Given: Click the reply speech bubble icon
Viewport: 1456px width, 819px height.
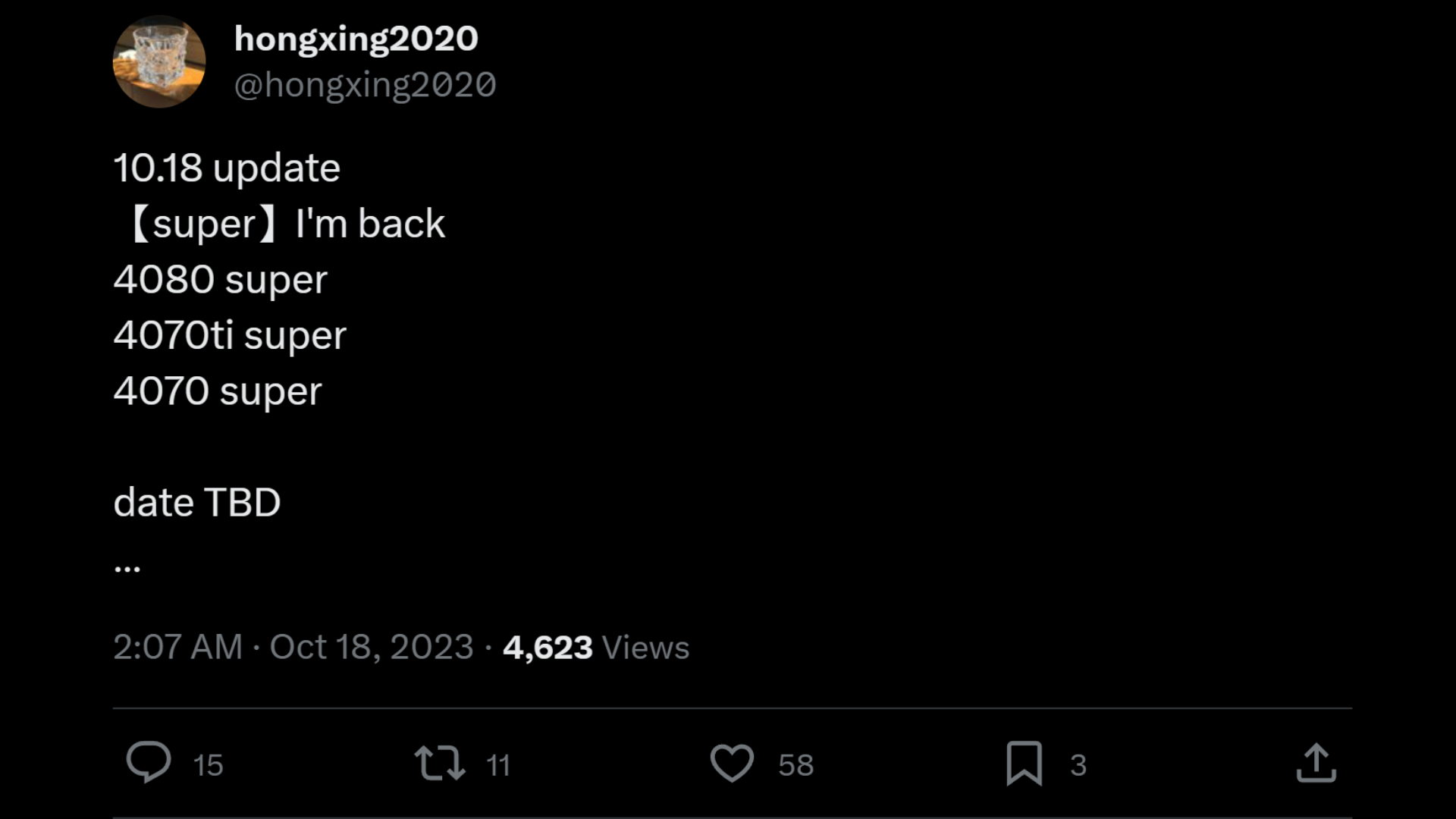Looking at the screenshot, I should 149,762.
